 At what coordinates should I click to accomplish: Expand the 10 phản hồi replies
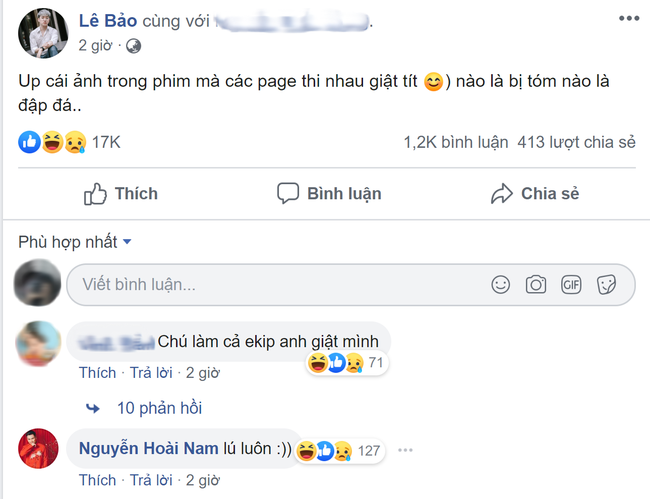[x=158, y=408]
